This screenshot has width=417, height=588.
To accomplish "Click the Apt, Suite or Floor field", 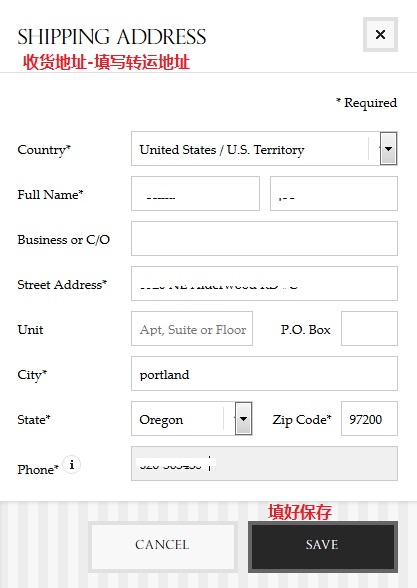I will [192, 328].
